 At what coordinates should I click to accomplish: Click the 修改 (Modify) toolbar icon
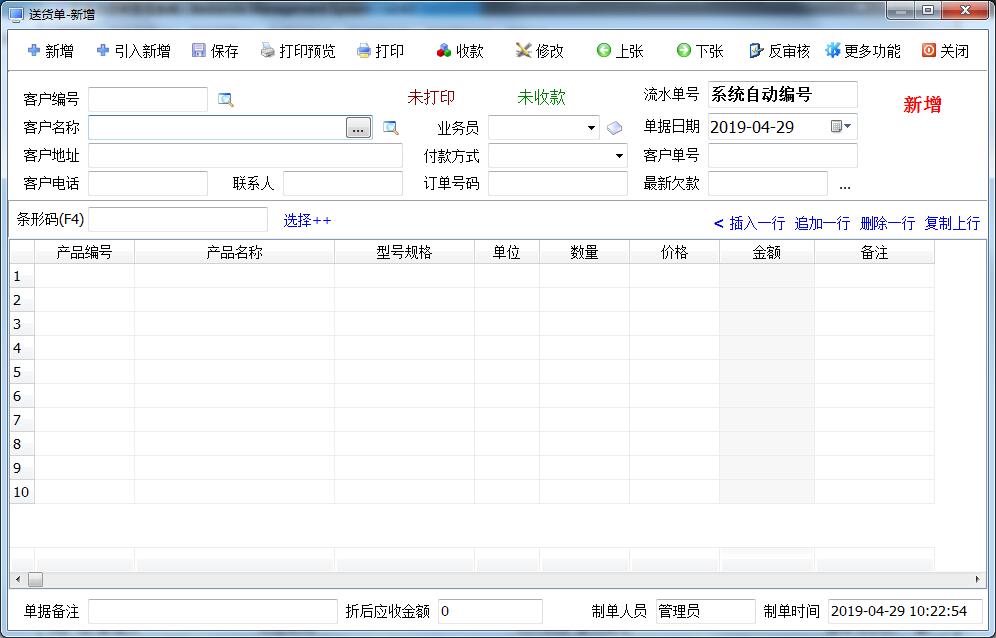coord(523,51)
